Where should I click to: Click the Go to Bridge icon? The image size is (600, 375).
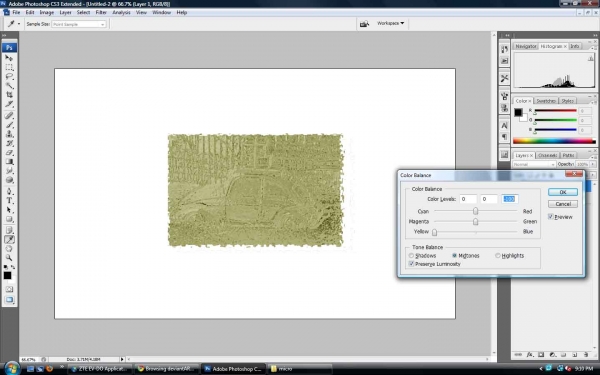pyautogui.click(x=364, y=24)
